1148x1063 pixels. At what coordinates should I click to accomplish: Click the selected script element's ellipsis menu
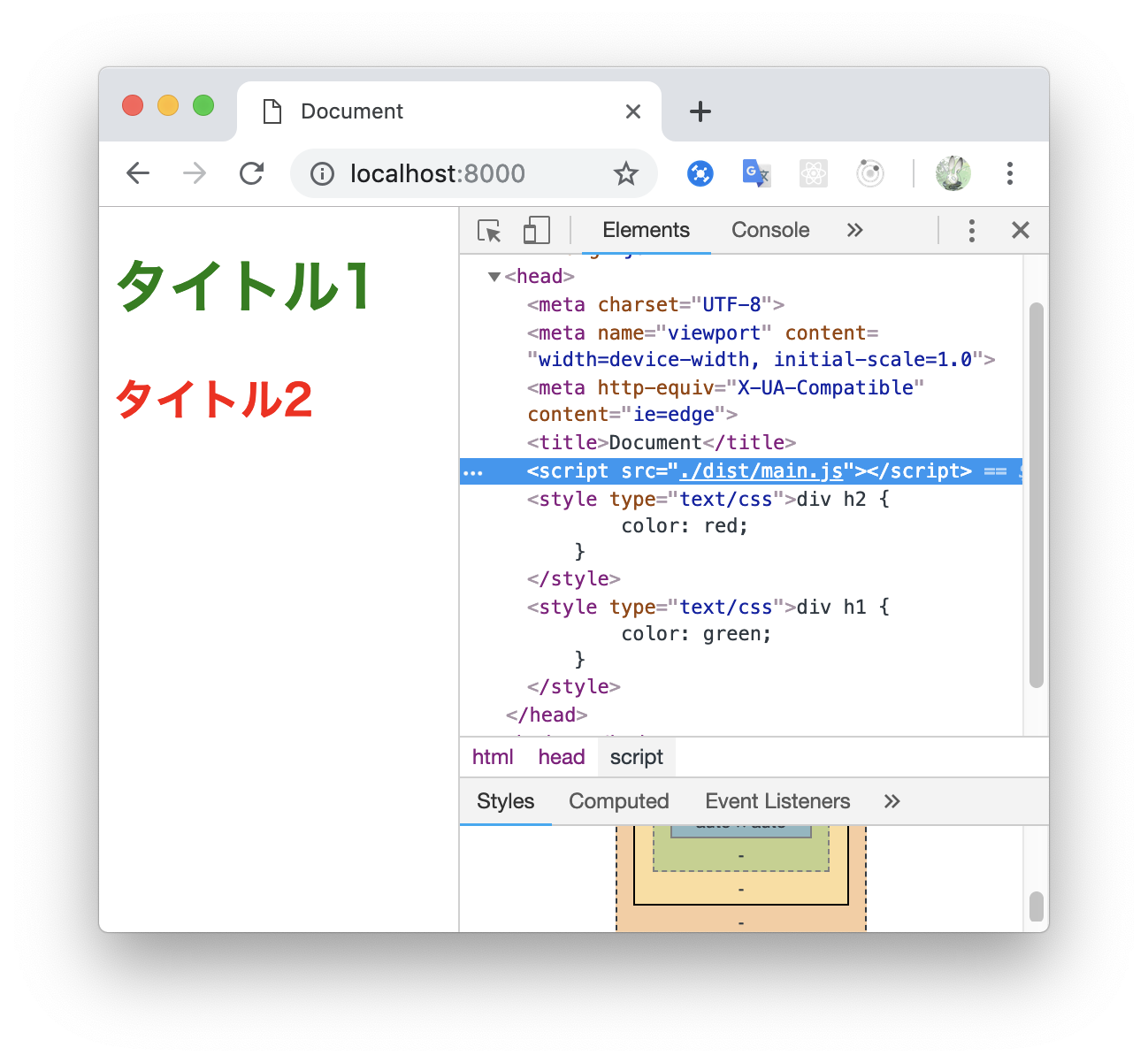[473, 471]
